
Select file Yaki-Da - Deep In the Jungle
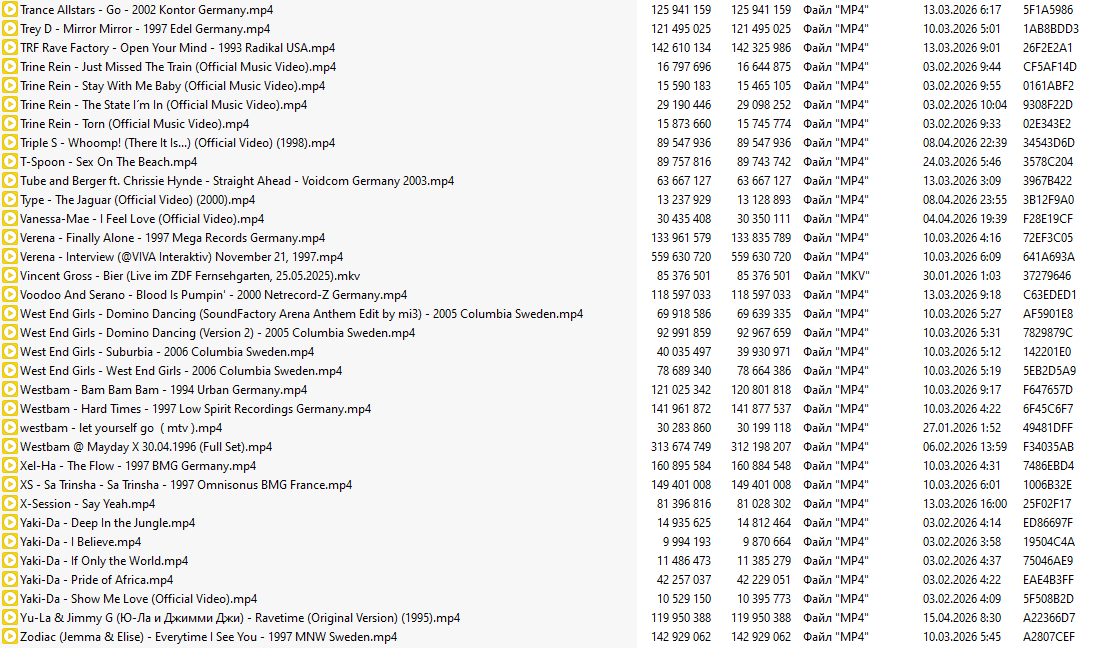tap(108, 522)
